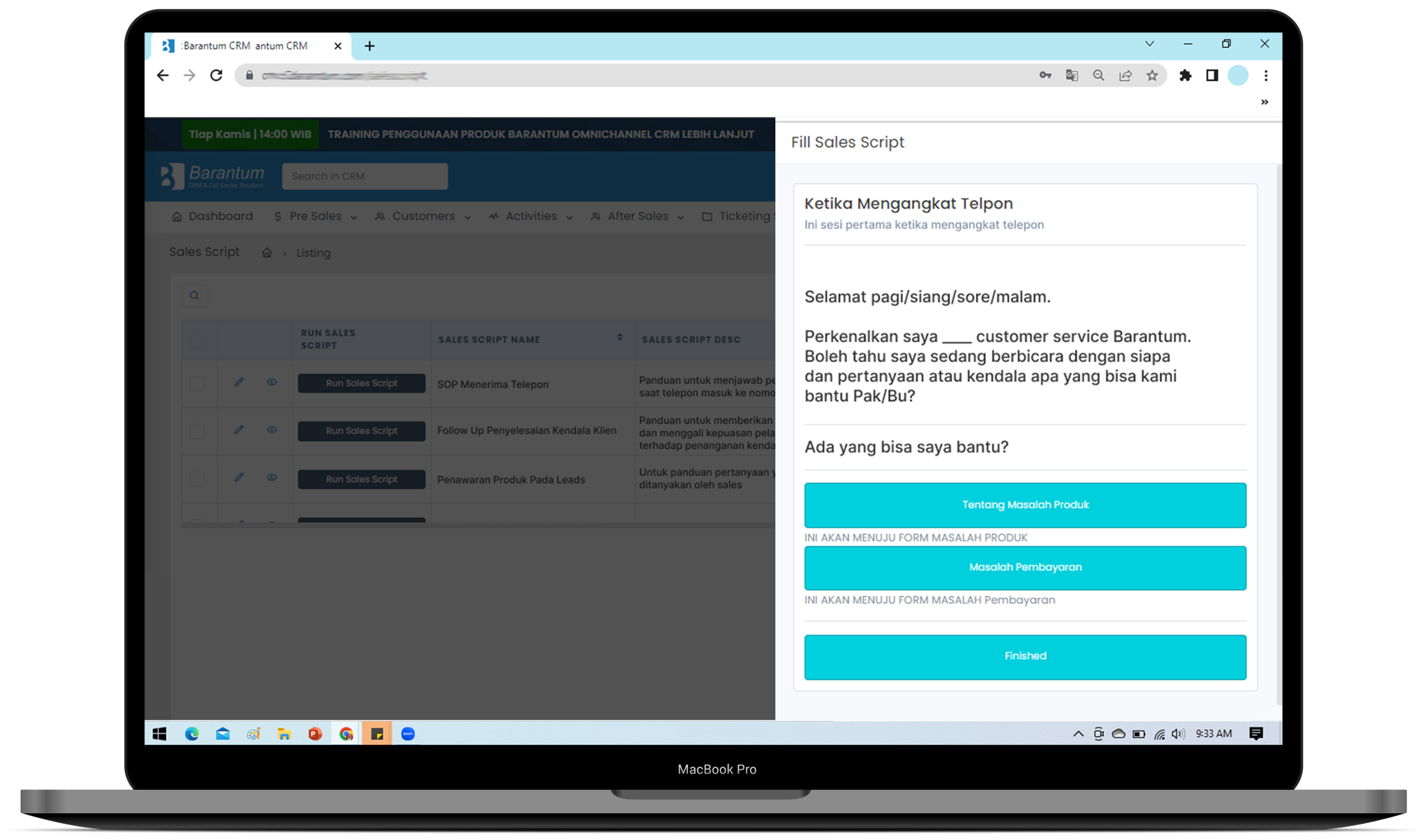Image resolution: width=1426 pixels, height=840 pixels.
Task: Toggle visibility eye icon on Follow Up Penyelesaian row
Action: click(x=272, y=430)
